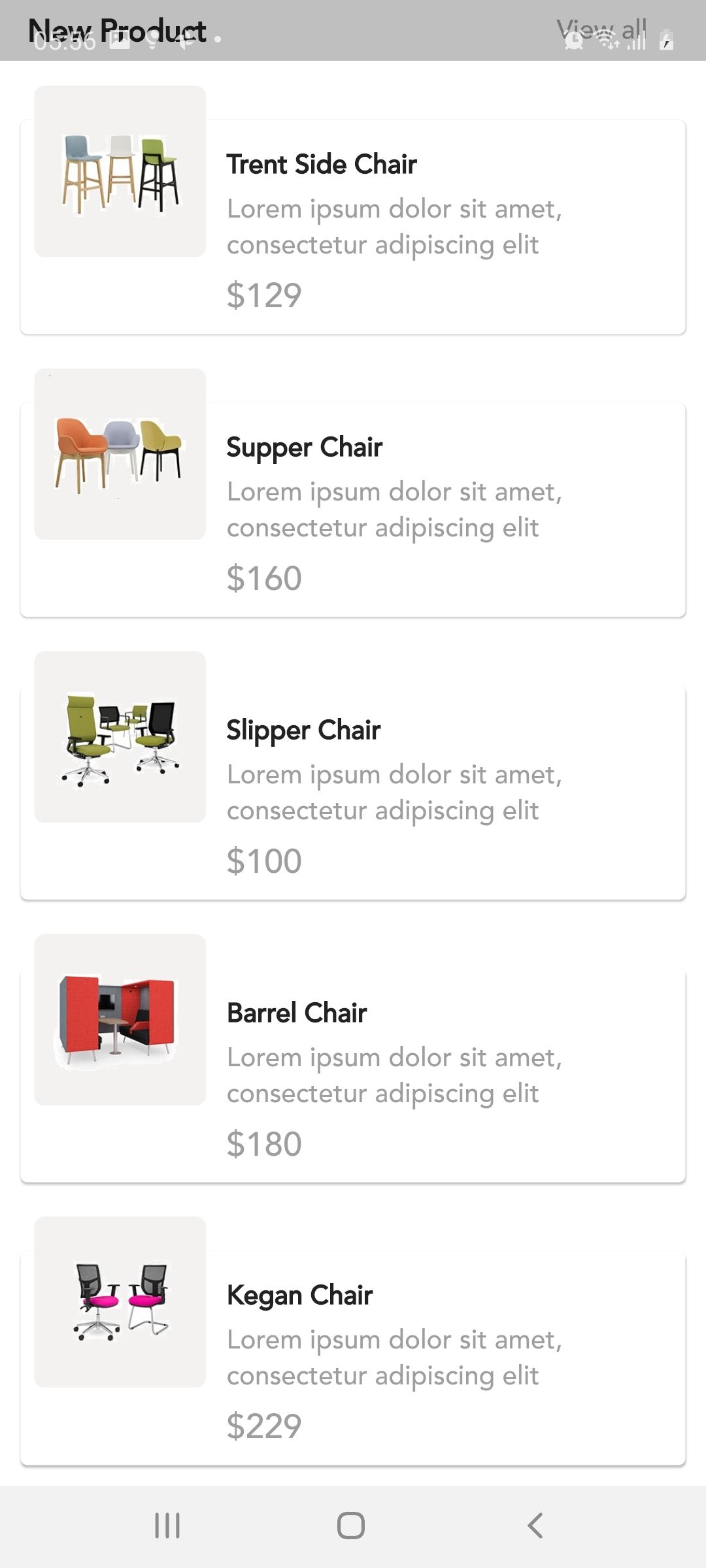Select the Supper Chair thumbnail
Viewport: 706px width, 1568px height.
(x=120, y=454)
